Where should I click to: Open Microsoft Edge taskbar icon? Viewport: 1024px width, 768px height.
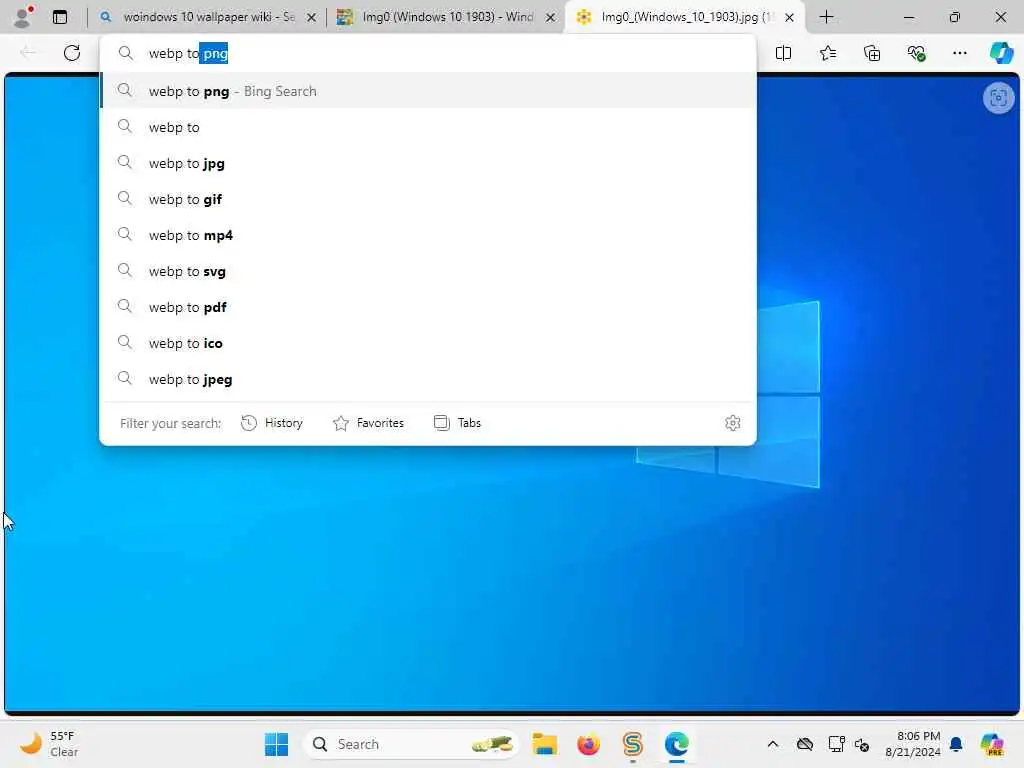tap(677, 744)
